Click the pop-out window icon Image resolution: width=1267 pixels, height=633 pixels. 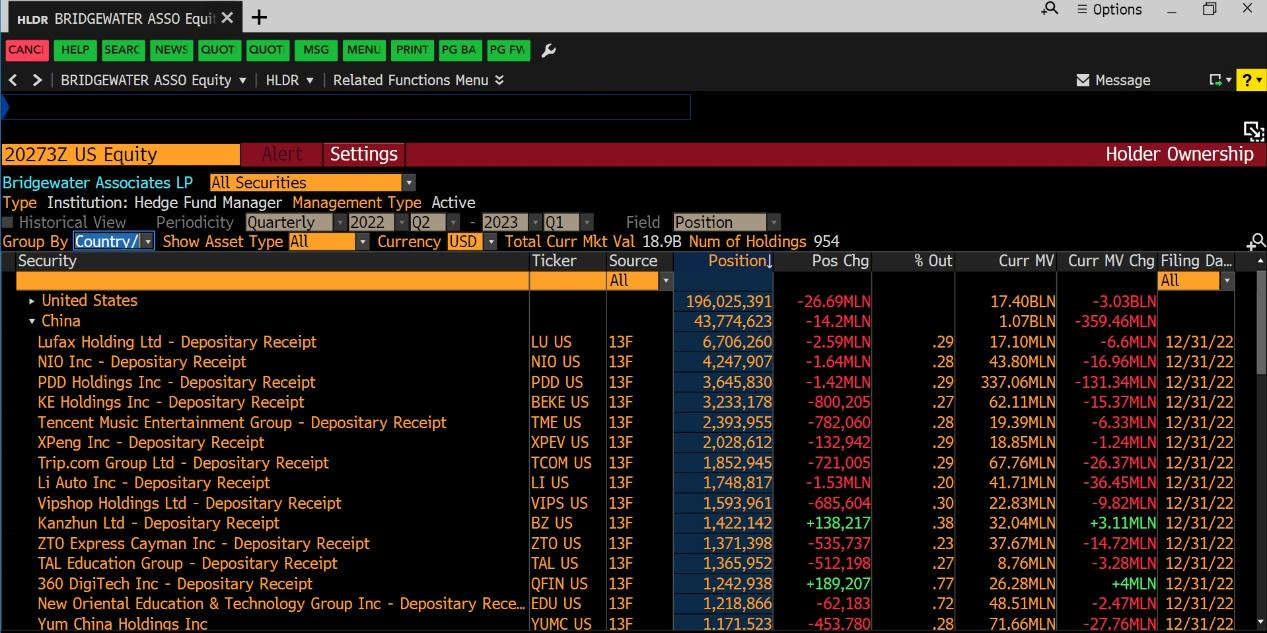1254,131
